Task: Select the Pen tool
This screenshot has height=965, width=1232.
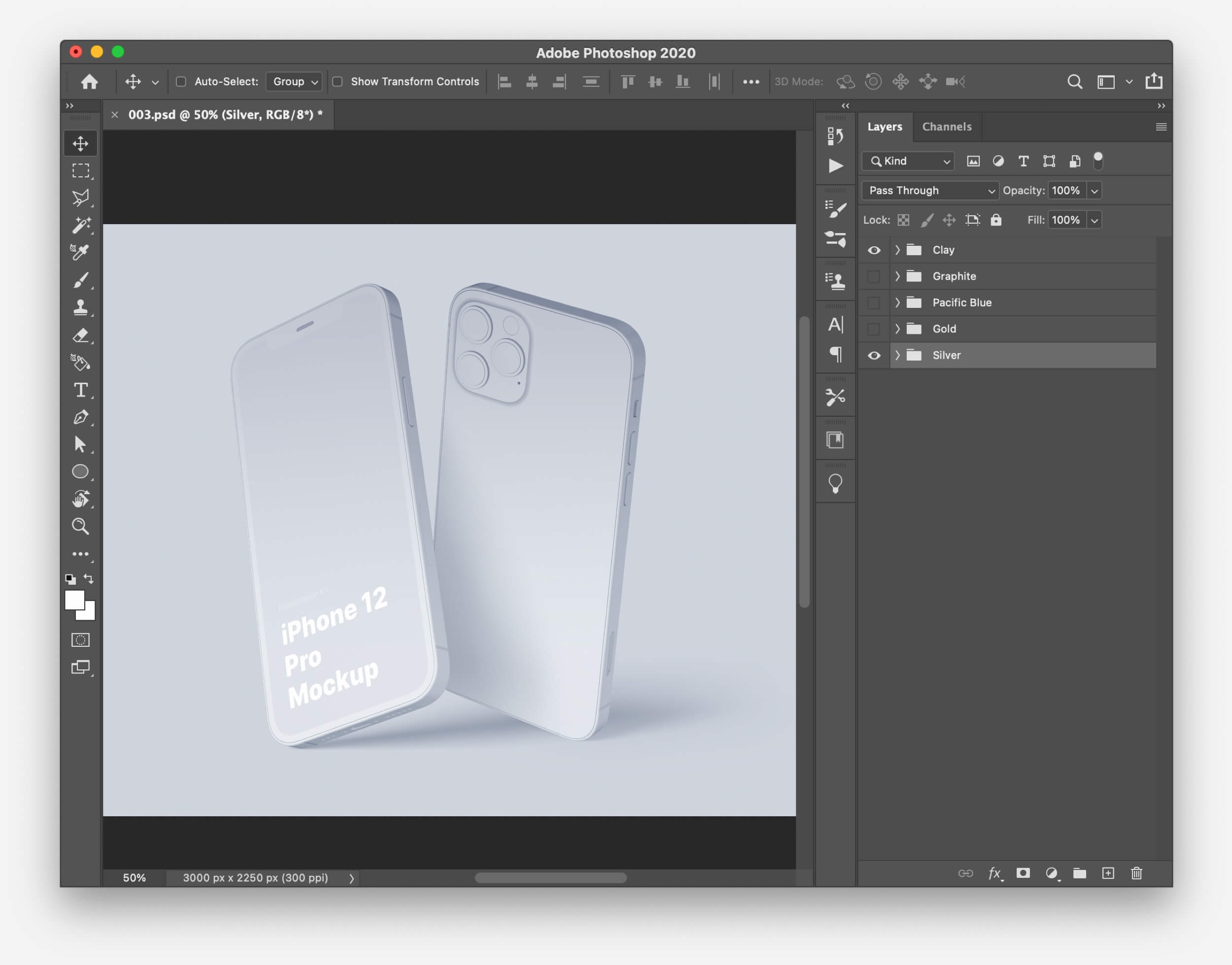Action: tap(80, 417)
